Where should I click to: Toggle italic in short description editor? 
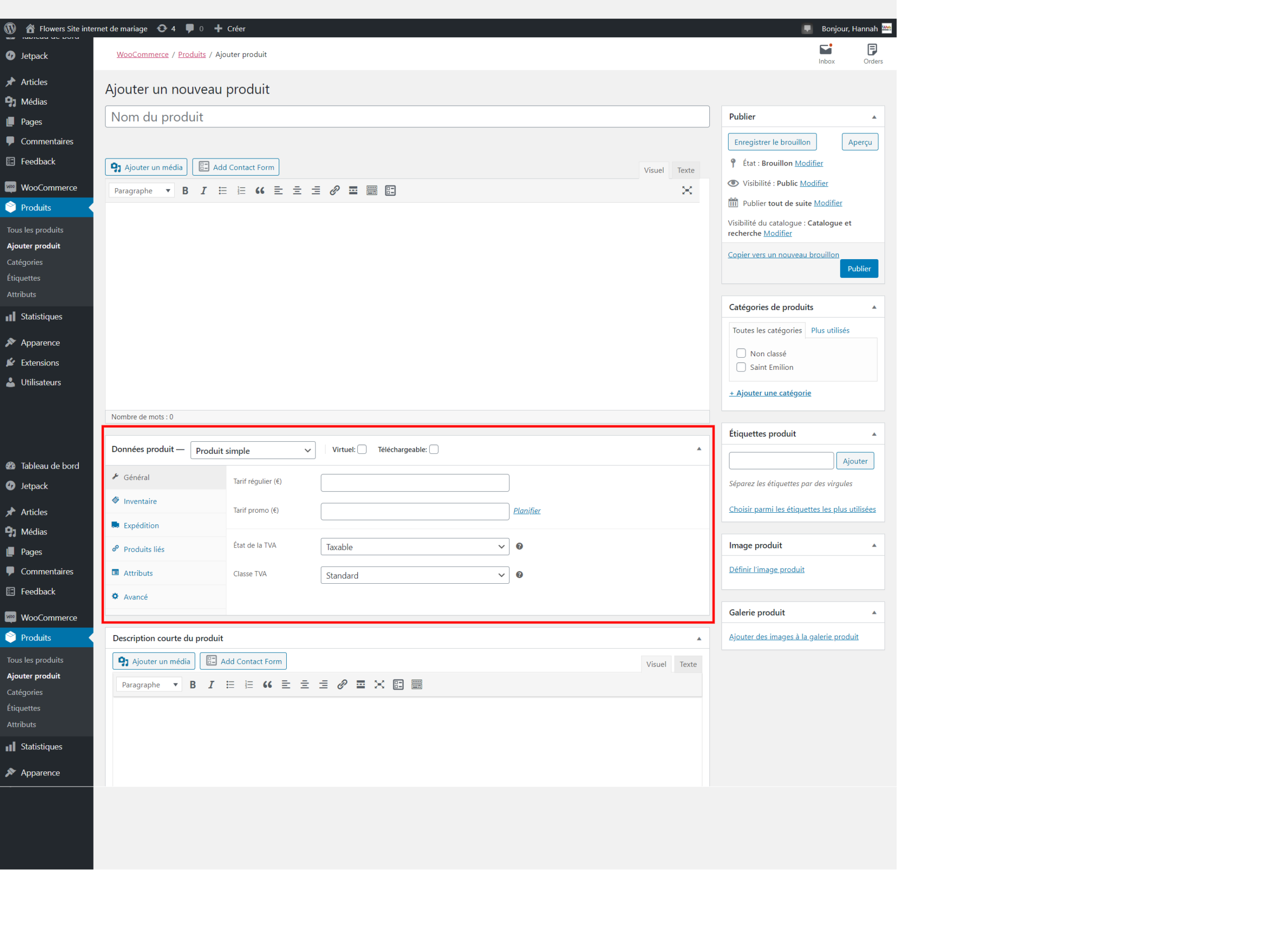[x=211, y=684]
